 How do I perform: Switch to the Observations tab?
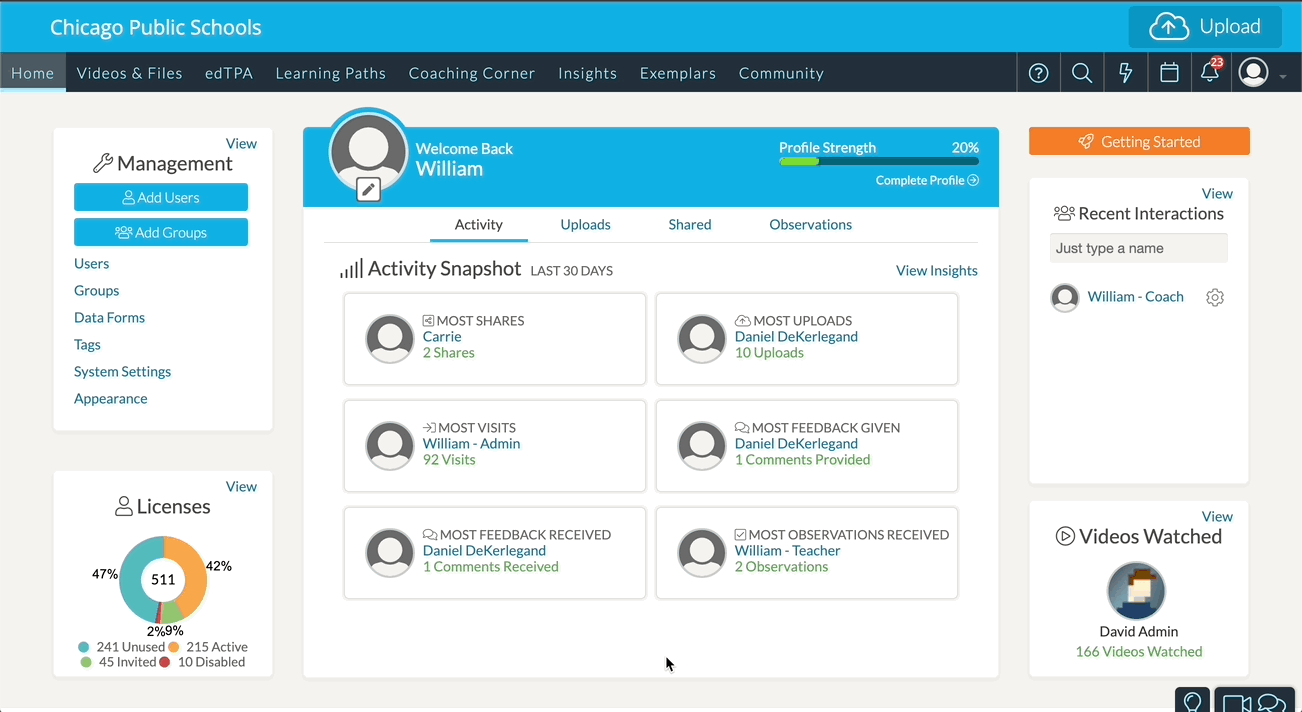(x=810, y=225)
